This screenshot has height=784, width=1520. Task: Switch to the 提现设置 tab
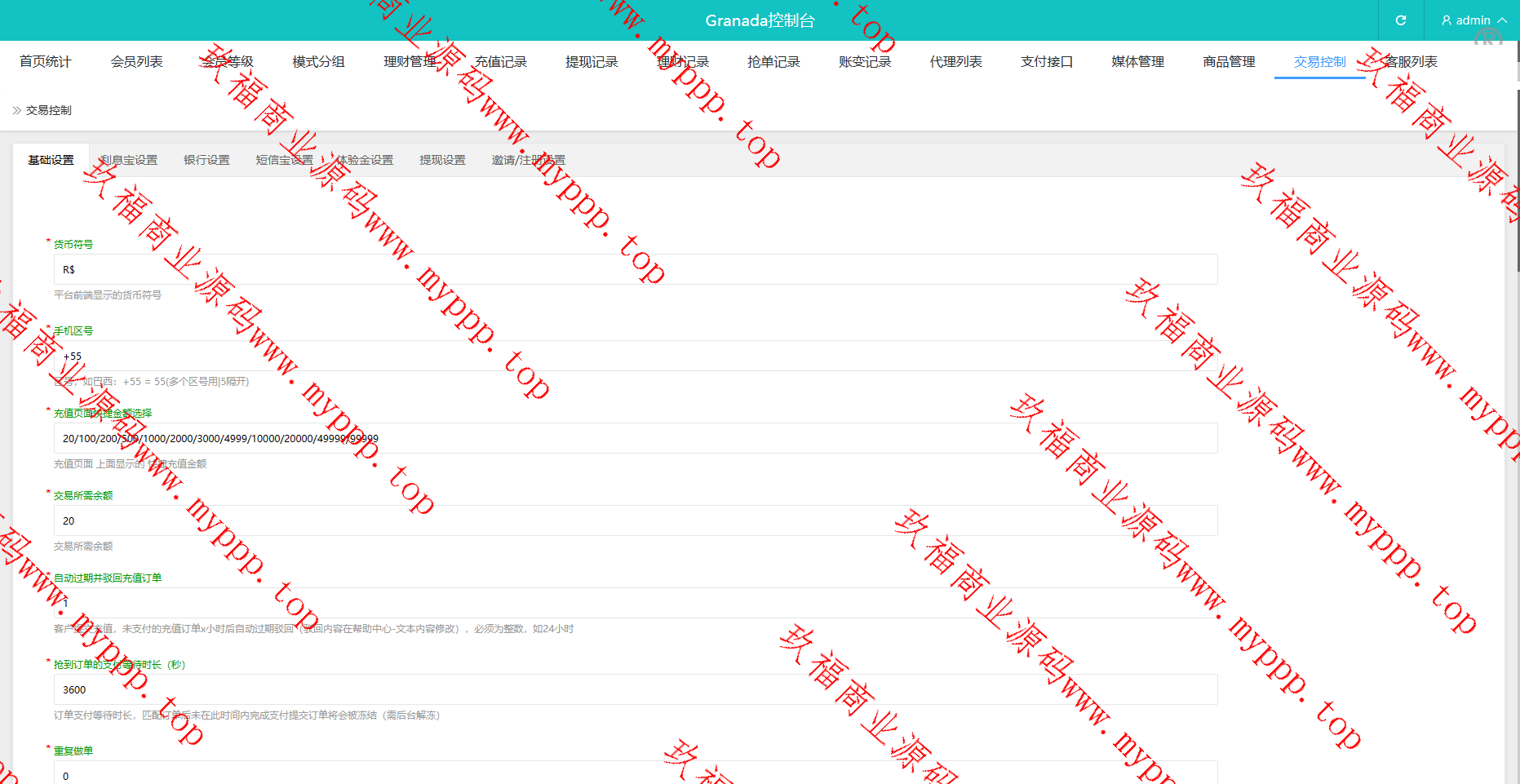coord(442,160)
